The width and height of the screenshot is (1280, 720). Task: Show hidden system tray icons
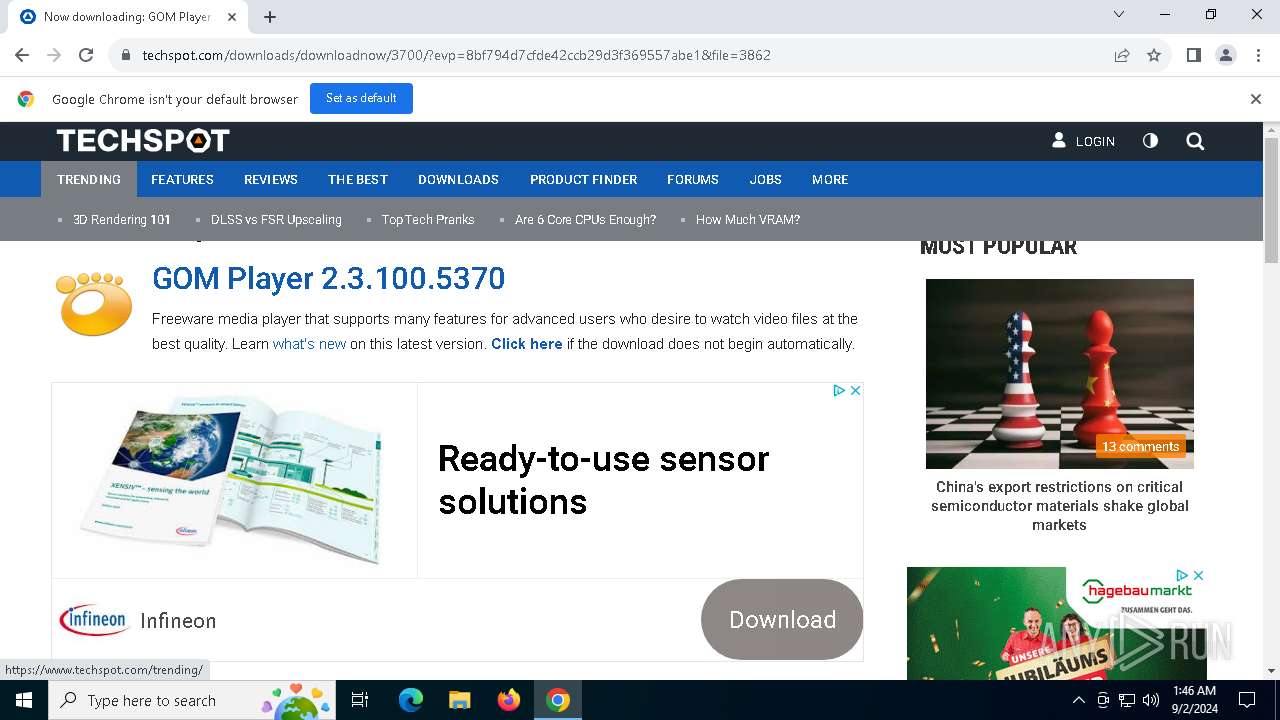coord(1078,700)
